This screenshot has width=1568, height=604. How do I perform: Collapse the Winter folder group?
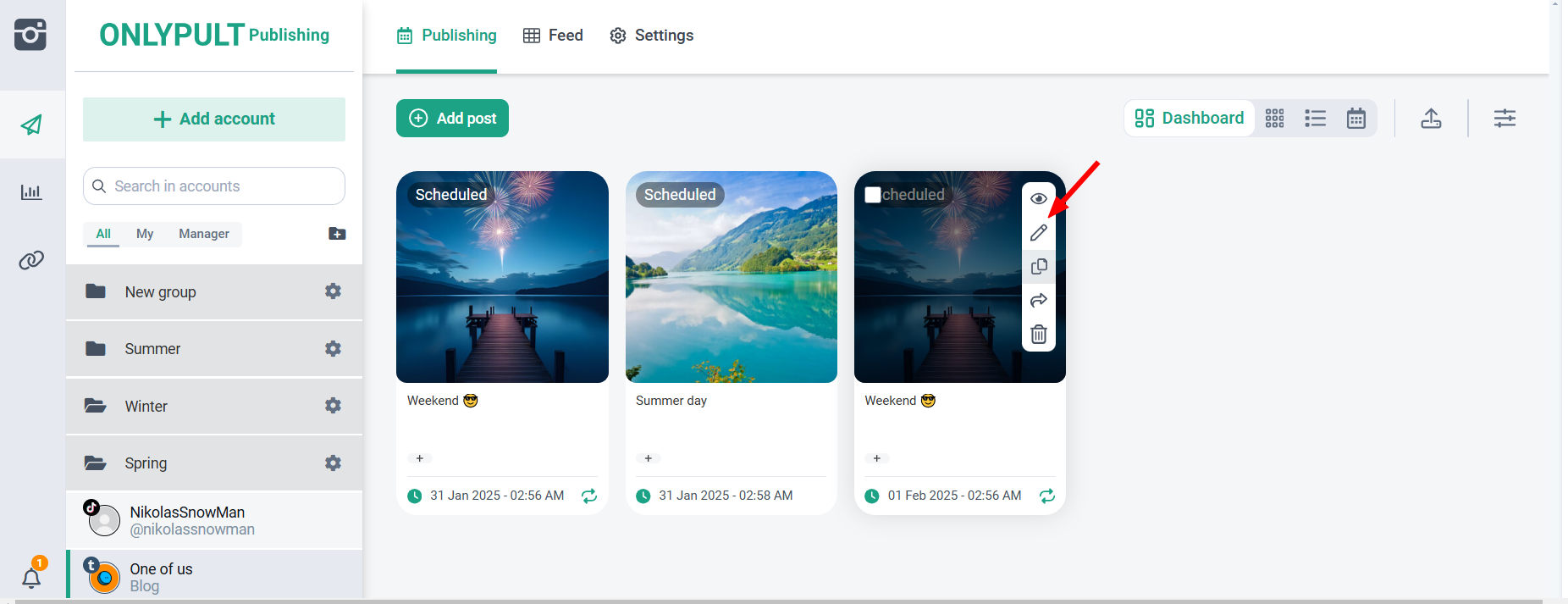(146, 407)
